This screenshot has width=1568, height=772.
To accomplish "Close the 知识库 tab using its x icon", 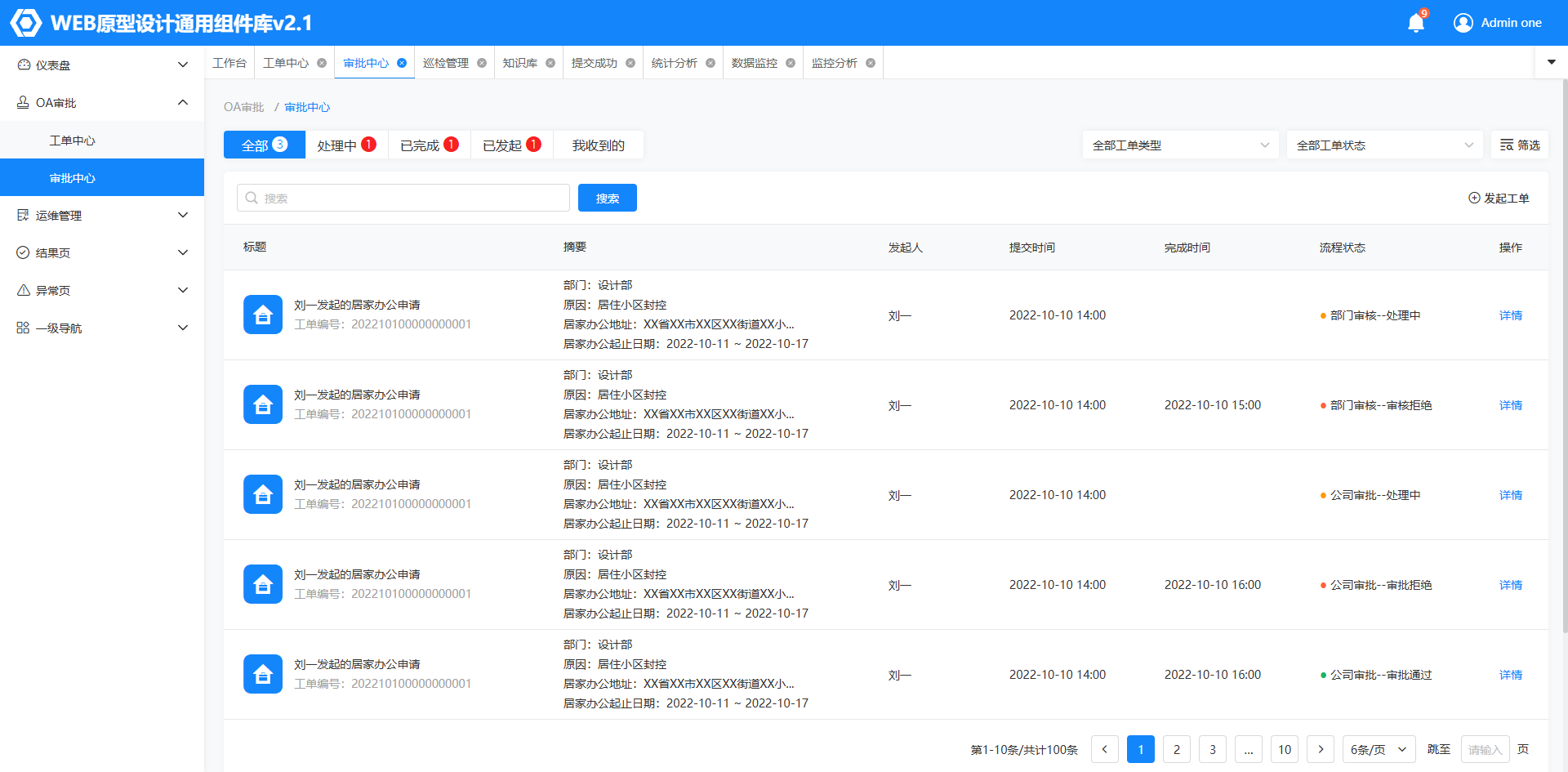I will pos(550,63).
